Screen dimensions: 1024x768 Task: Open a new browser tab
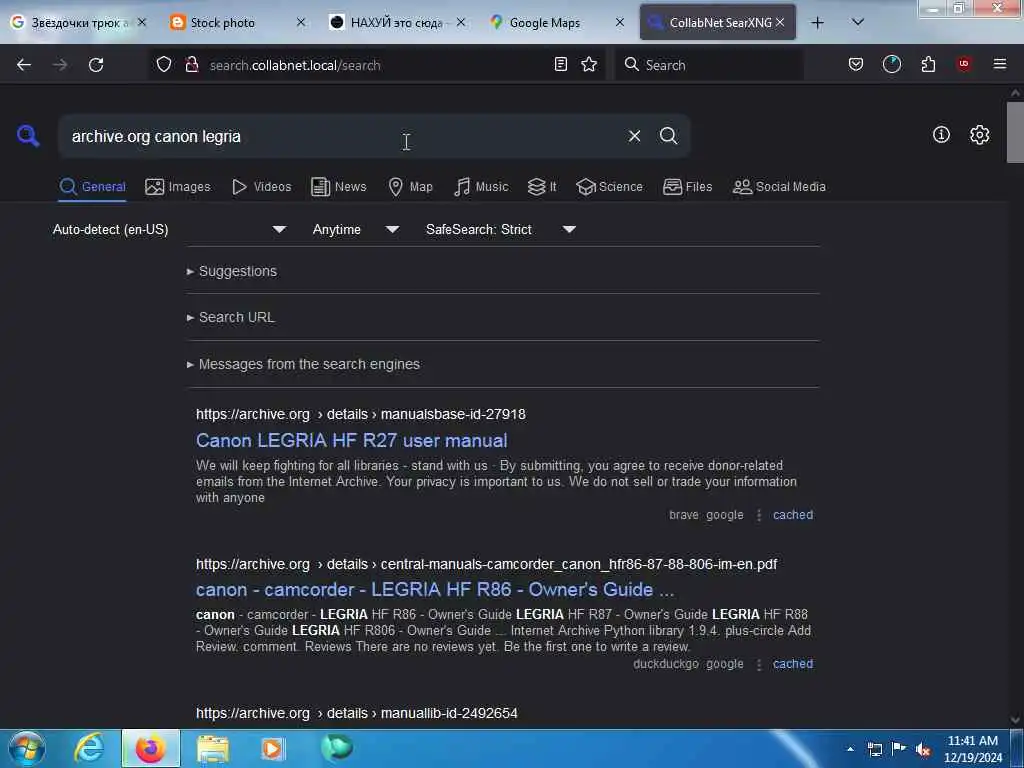tap(817, 23)
